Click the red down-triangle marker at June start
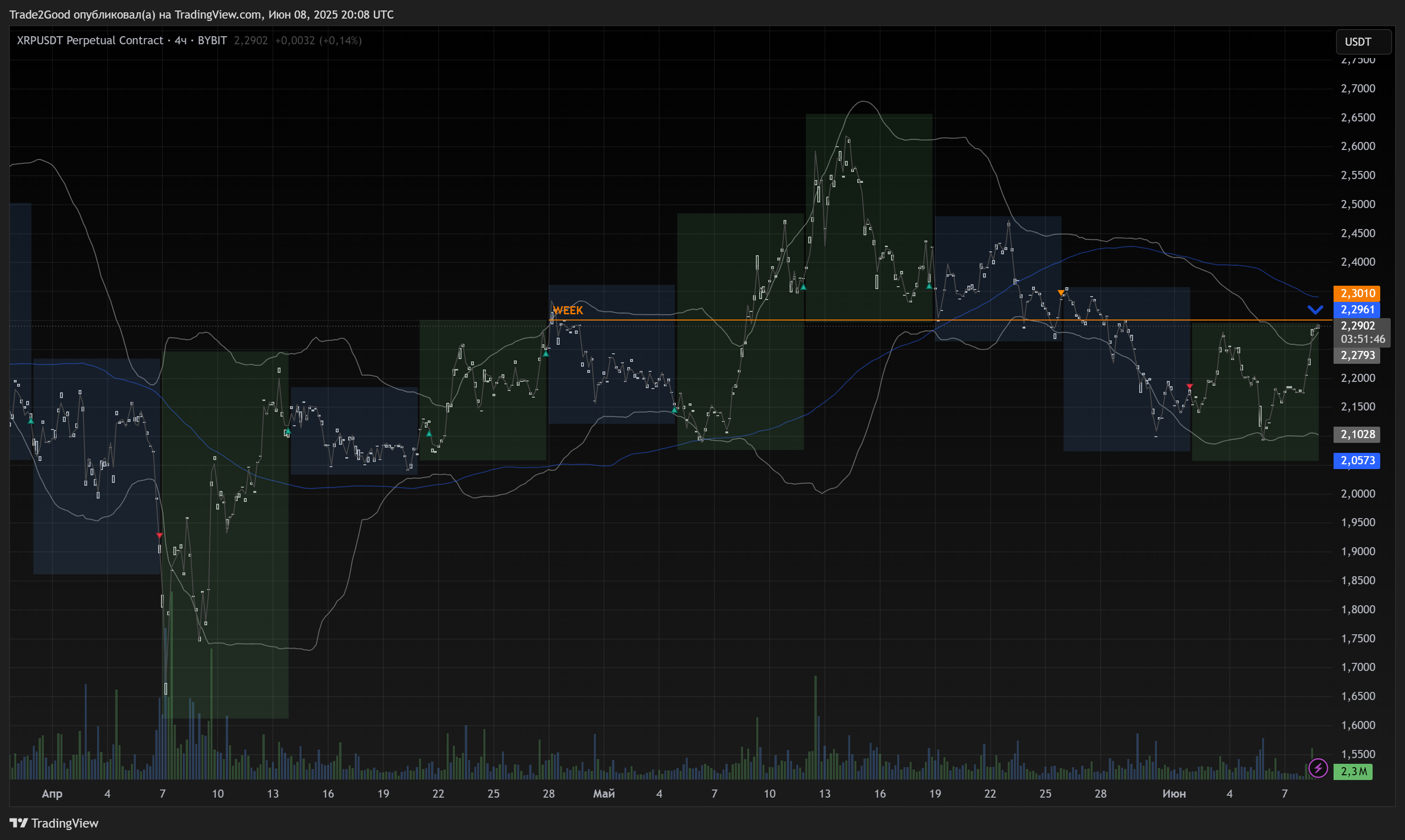This screenshot has height=840, width=1405. (x=1189, y=386)
